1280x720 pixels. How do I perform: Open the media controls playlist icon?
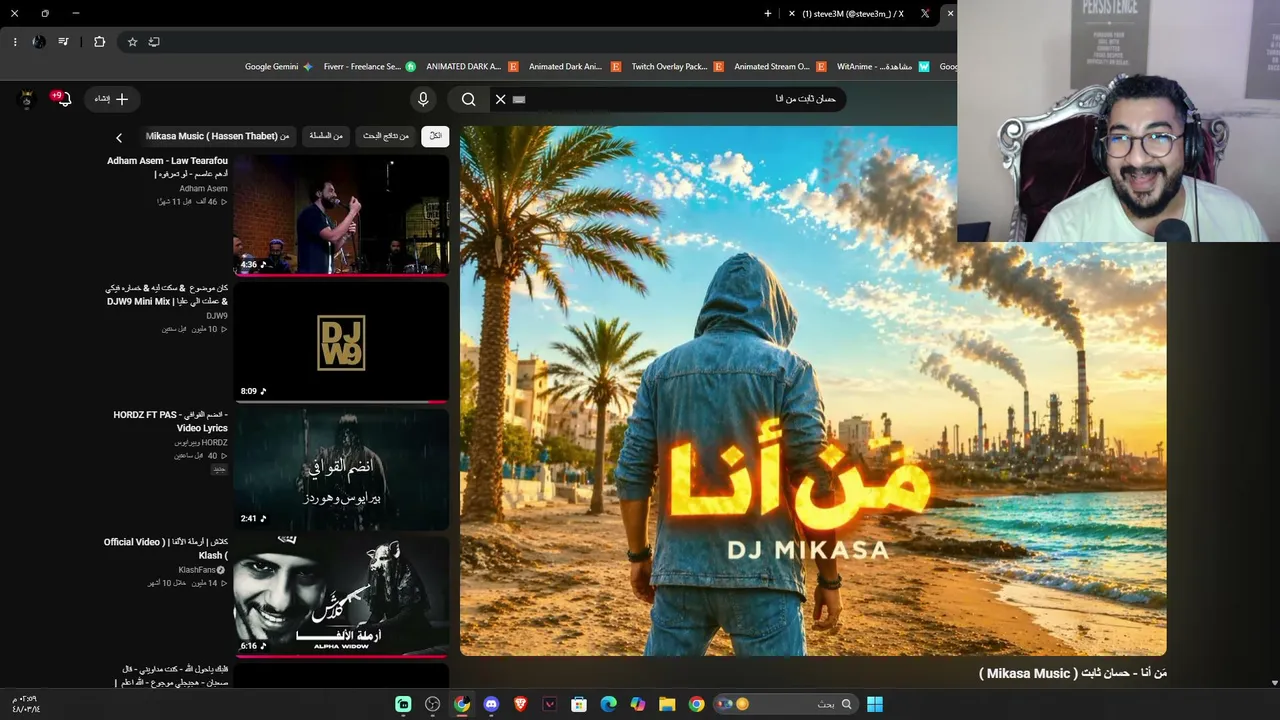tap(64, 42)
